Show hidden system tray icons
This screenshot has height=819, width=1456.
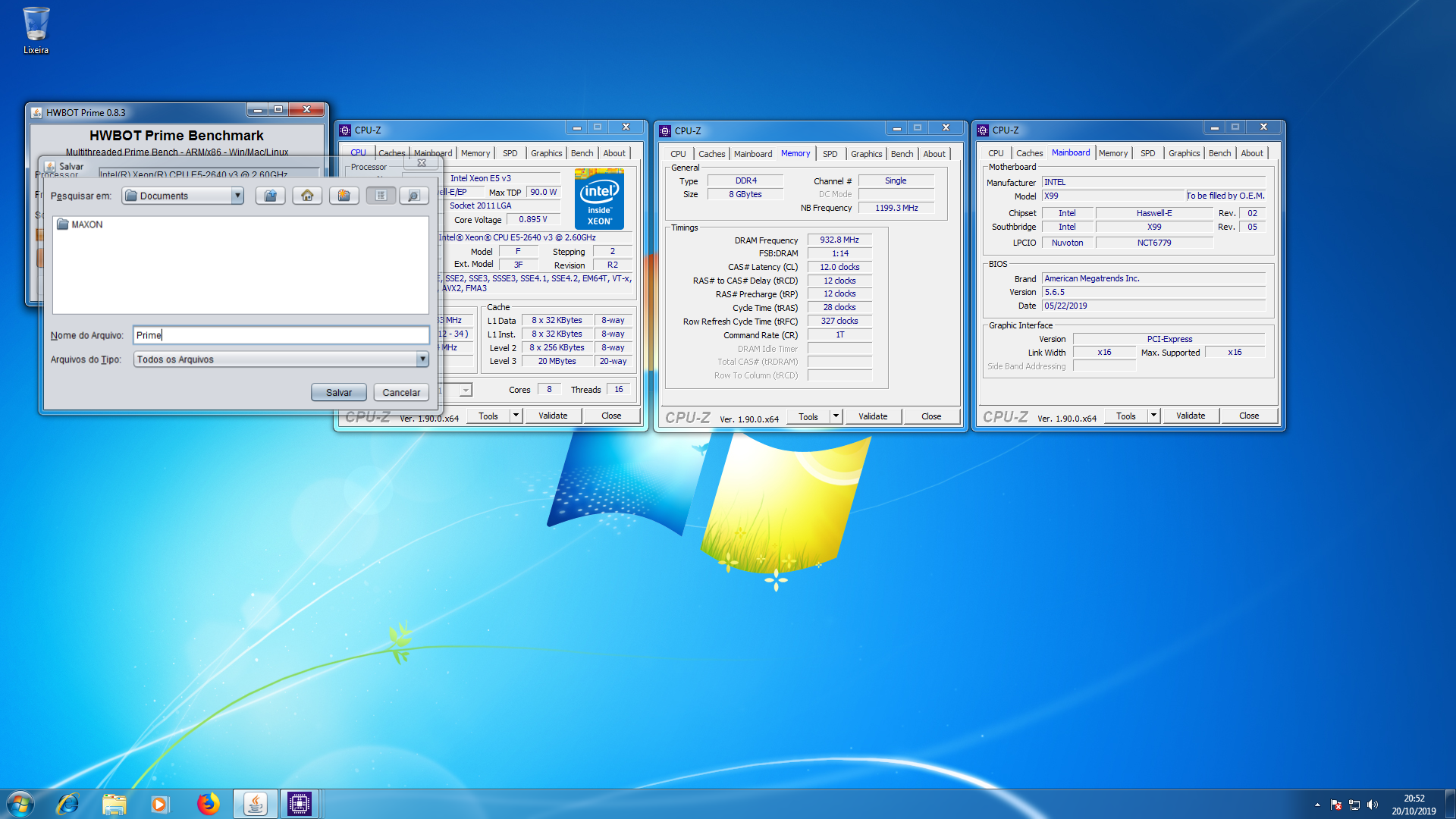pos(1317,805)
